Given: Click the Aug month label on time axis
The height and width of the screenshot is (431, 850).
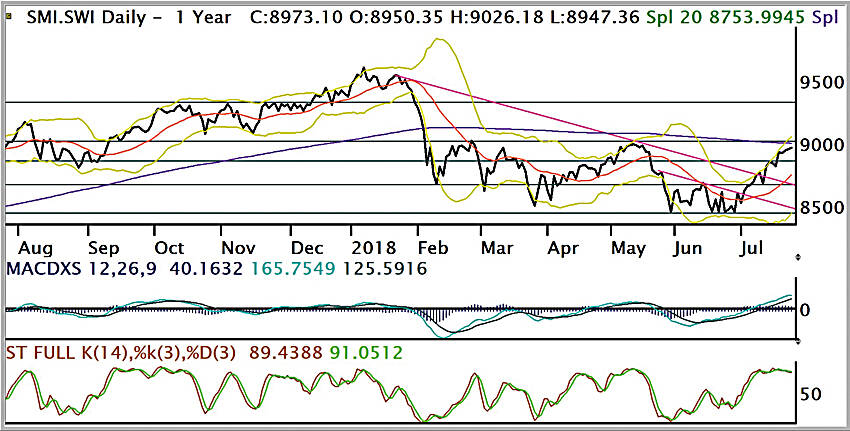Looking at the screenshot, I should [x=36, y=249].
